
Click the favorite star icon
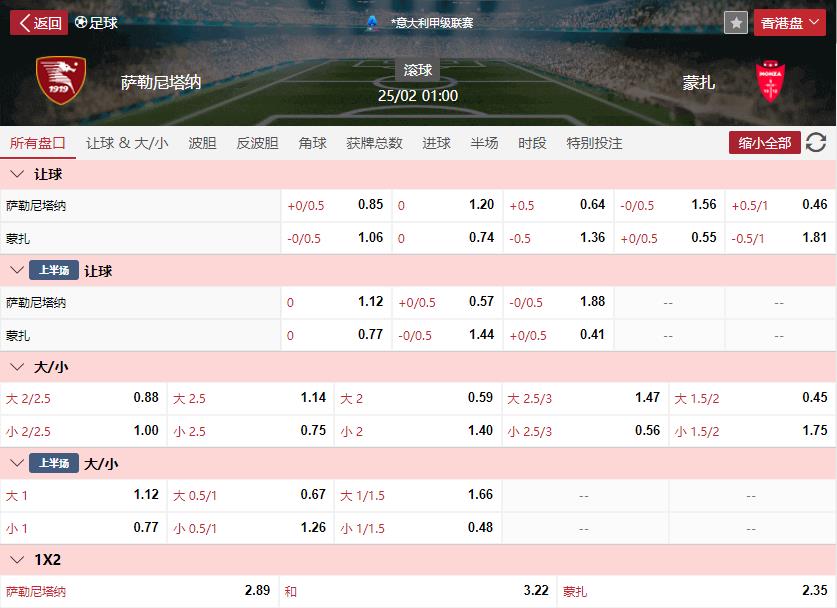click(x=736, y=22)
